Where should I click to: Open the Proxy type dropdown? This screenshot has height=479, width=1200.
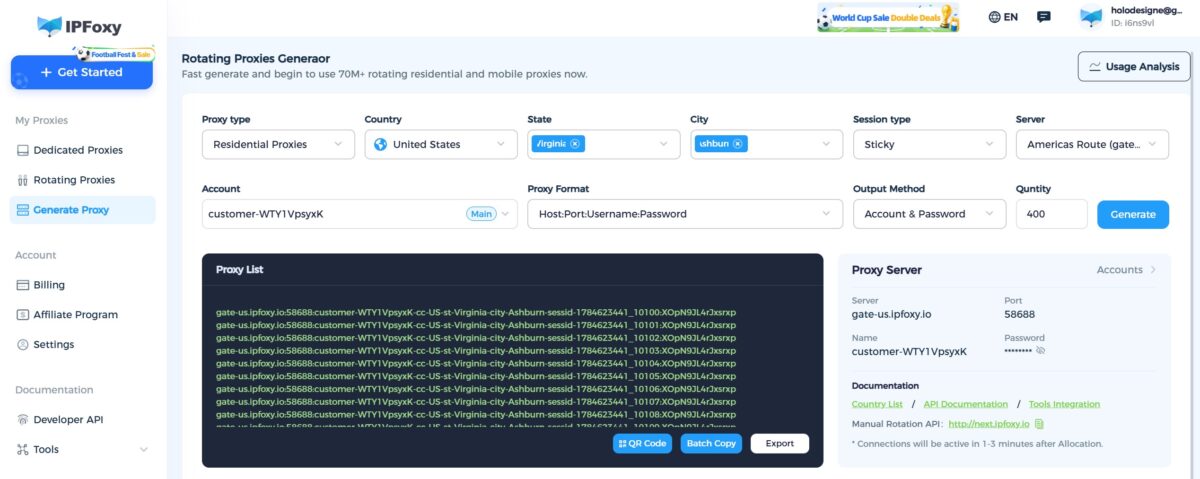pyautogui.click(x=278, y=144)
